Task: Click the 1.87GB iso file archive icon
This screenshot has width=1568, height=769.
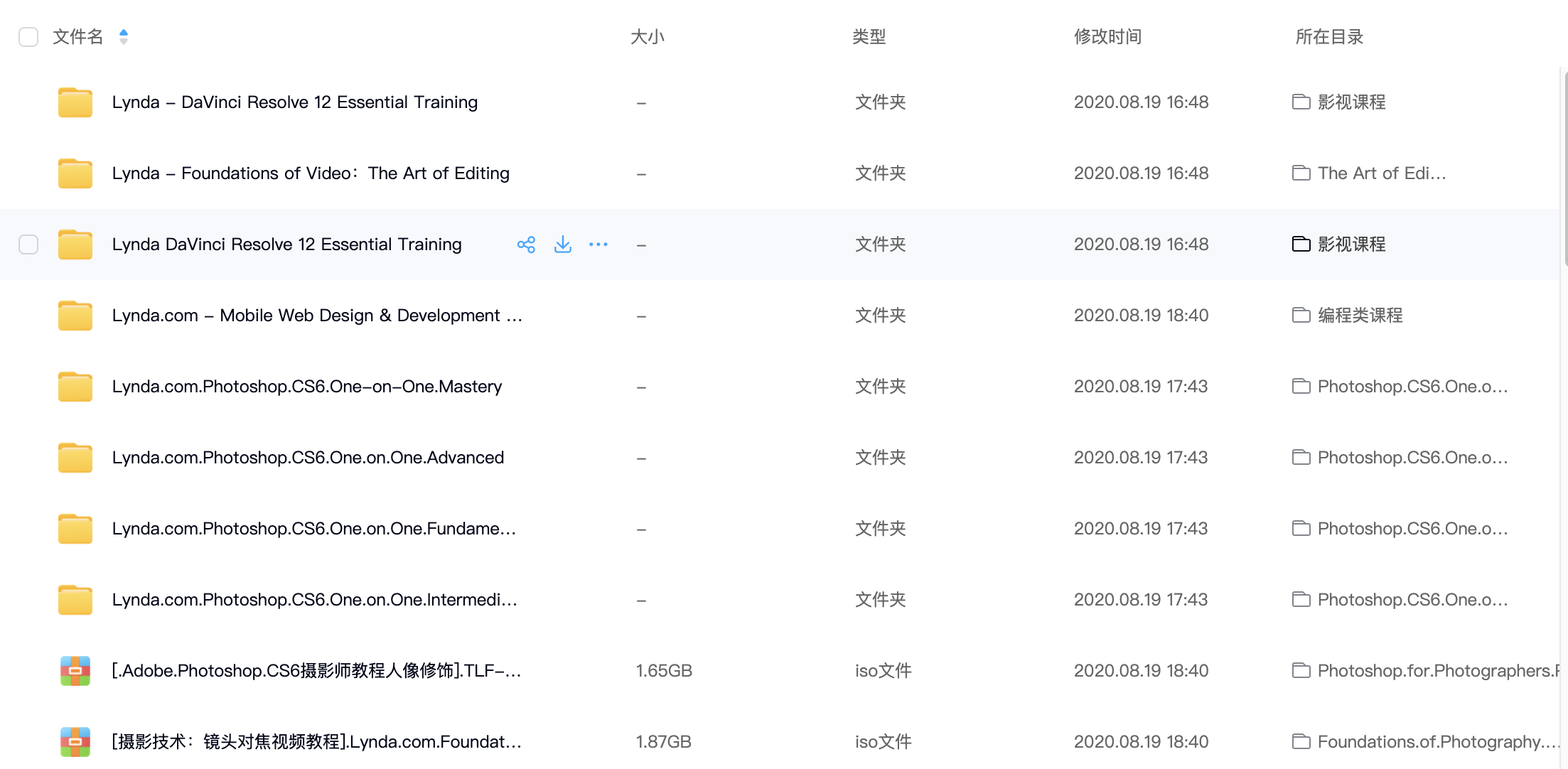Action: pos(75,742)
